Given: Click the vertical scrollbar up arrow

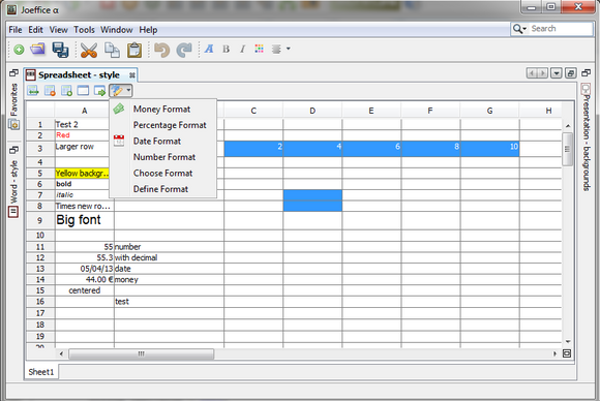Looking at the screenshot, I should click(568, 126).
